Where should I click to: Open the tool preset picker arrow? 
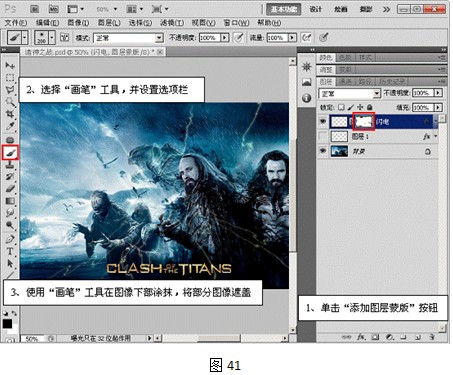click(25, 38)
